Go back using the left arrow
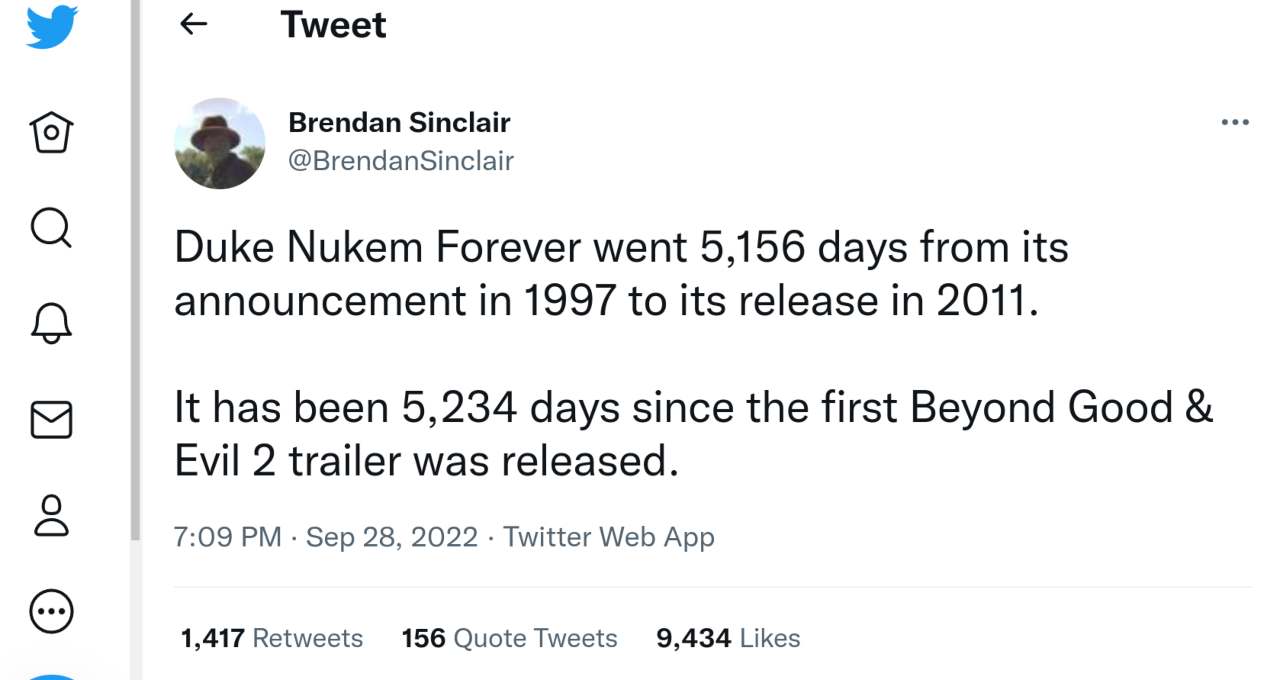 pos(193,24)
